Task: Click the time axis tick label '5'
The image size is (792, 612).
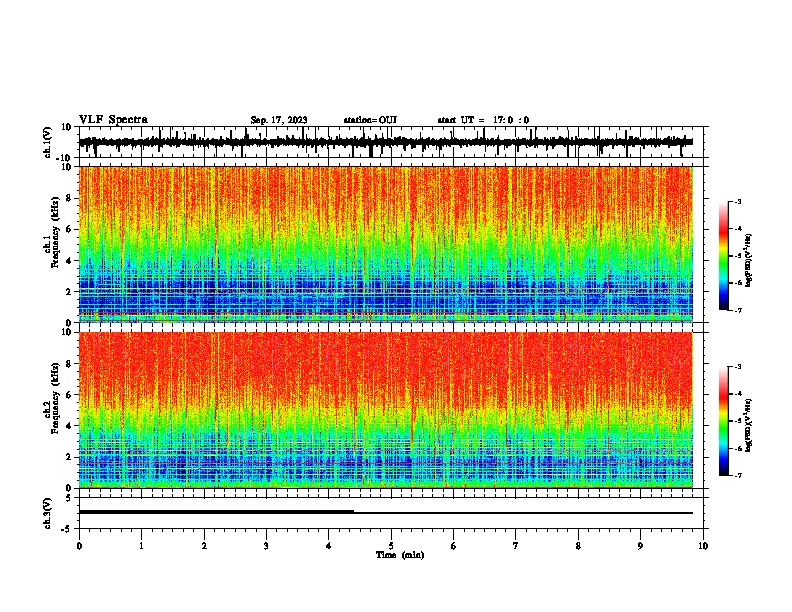Action: pos(391,546)
